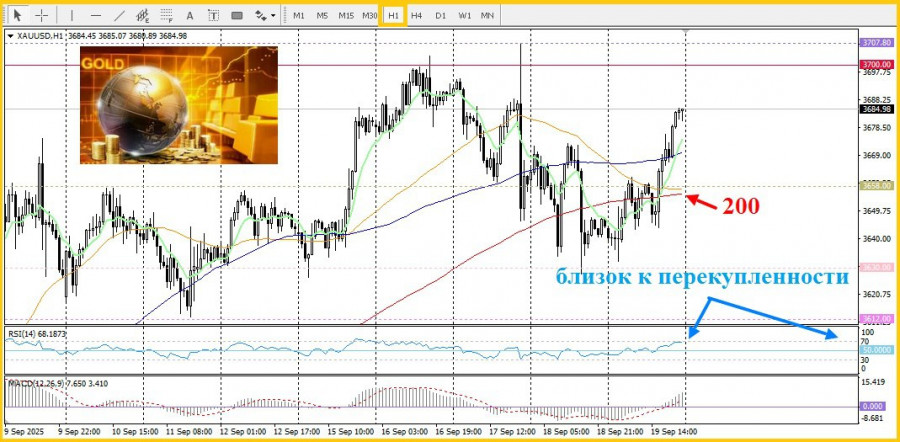
Task: Switch to the MN monthly timeframe
Action: [487, 15]
